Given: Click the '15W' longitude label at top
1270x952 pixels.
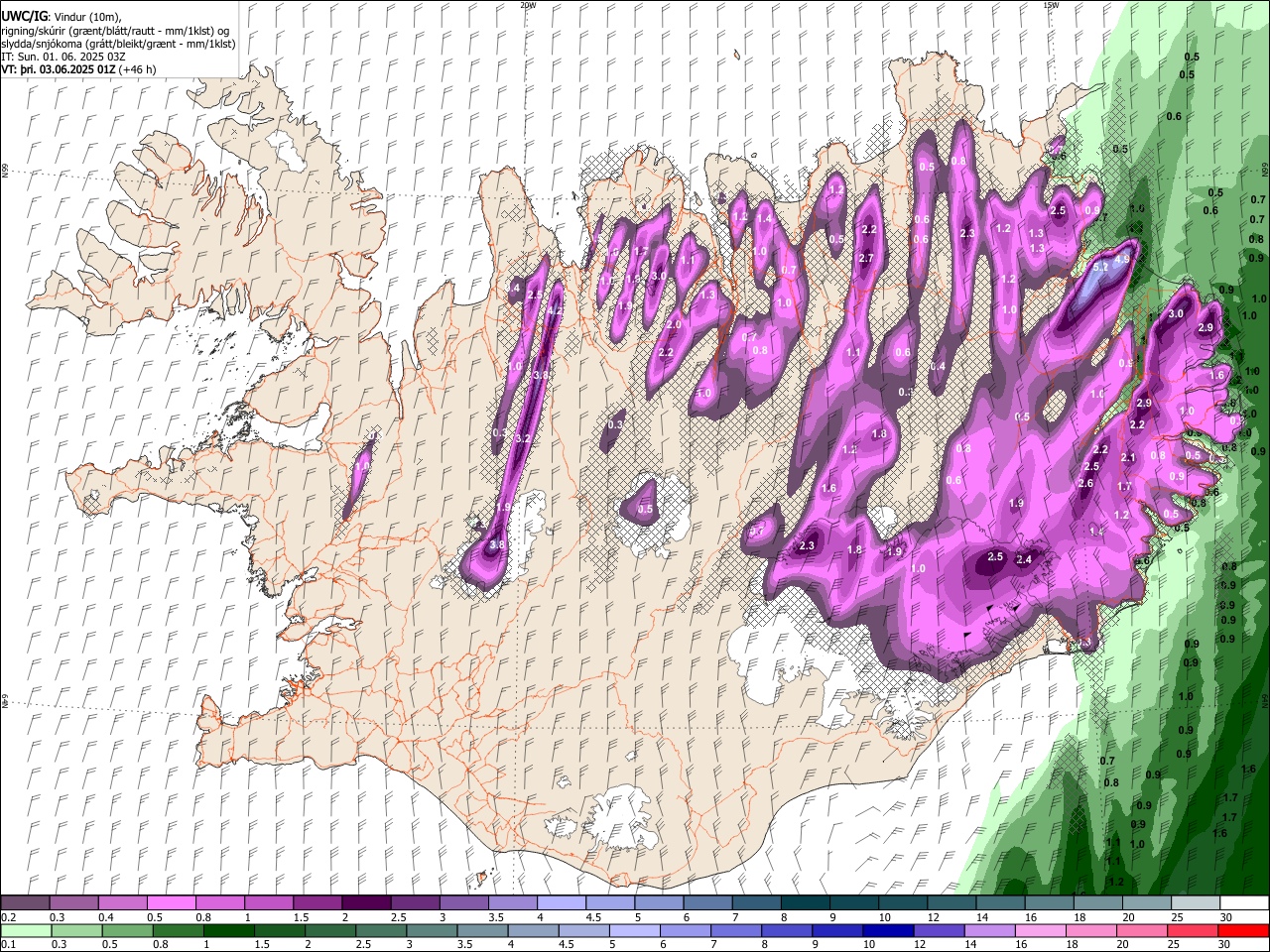Looking at the screenshot, I should pos(1051,5).
